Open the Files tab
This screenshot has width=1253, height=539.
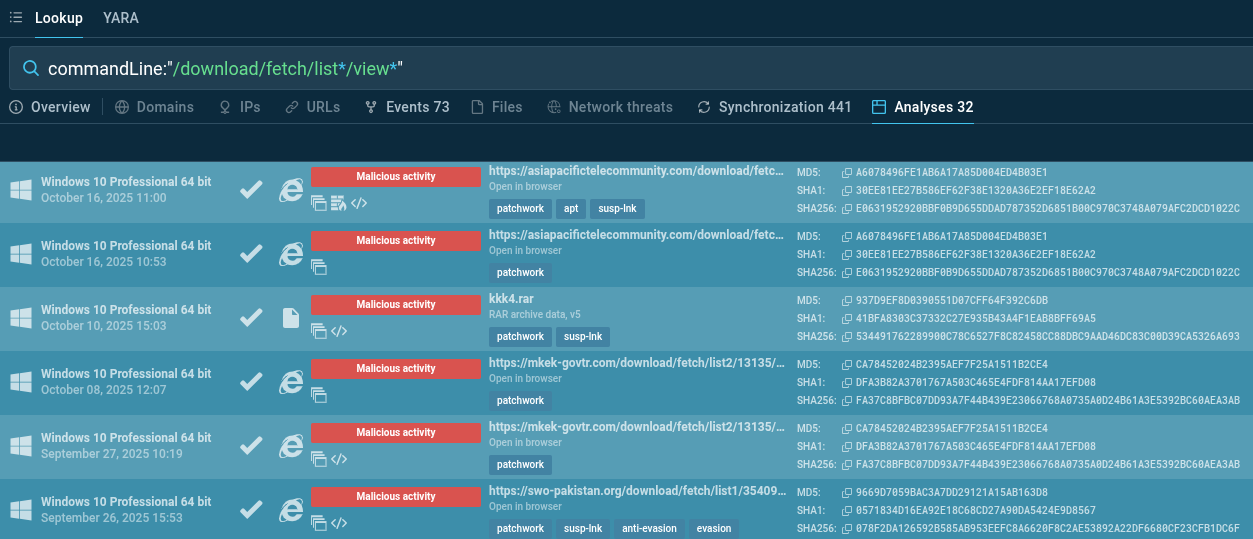point(497,107)
